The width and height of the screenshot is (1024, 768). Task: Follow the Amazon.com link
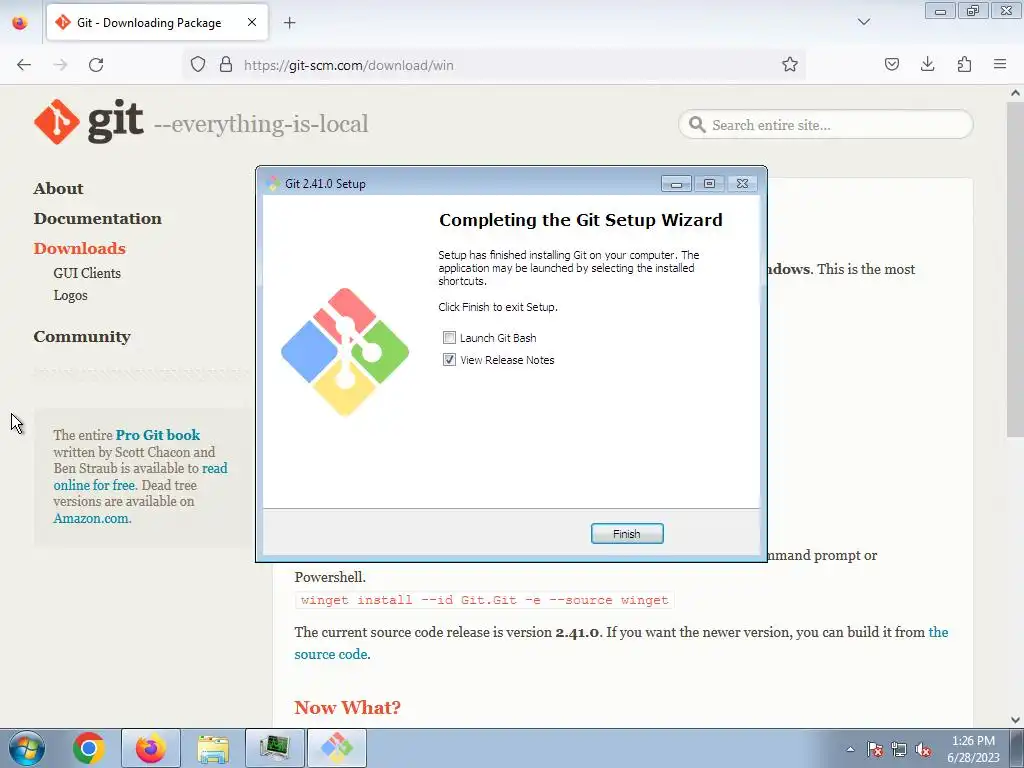coord(92,519)
